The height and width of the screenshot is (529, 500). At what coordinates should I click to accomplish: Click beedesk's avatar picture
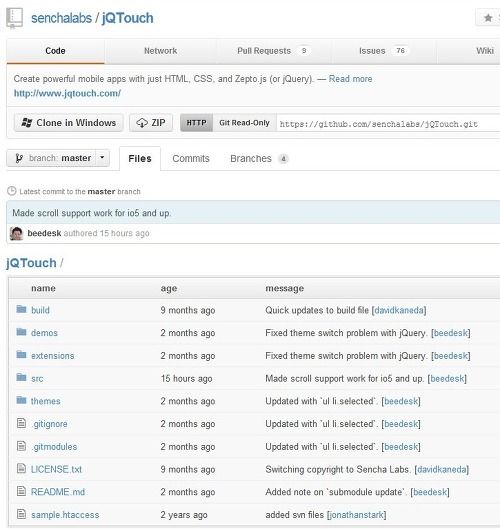point(16,233)
